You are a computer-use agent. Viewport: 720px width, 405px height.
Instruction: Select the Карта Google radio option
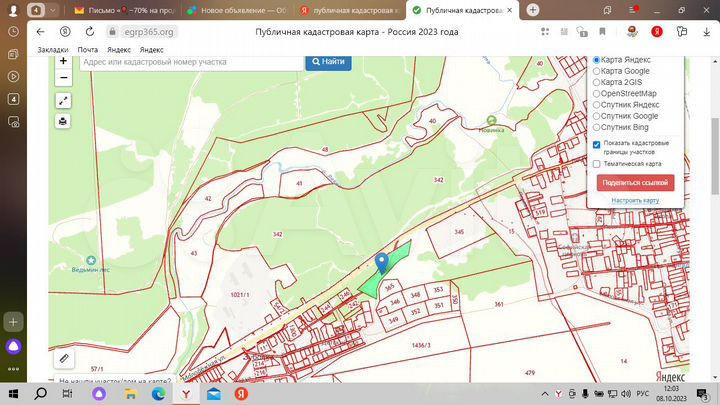pos(597,71)
